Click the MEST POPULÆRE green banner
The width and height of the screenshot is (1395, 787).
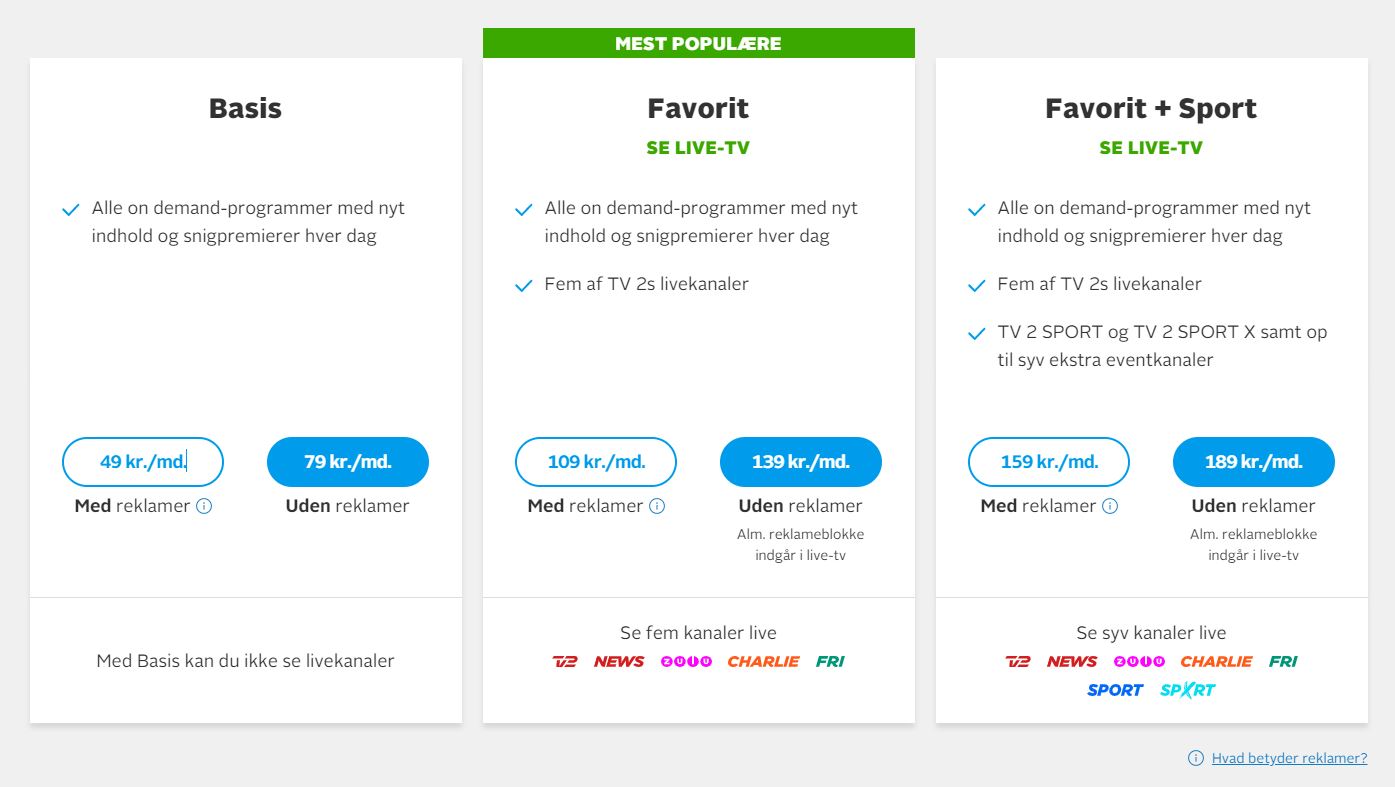[698, 43]
